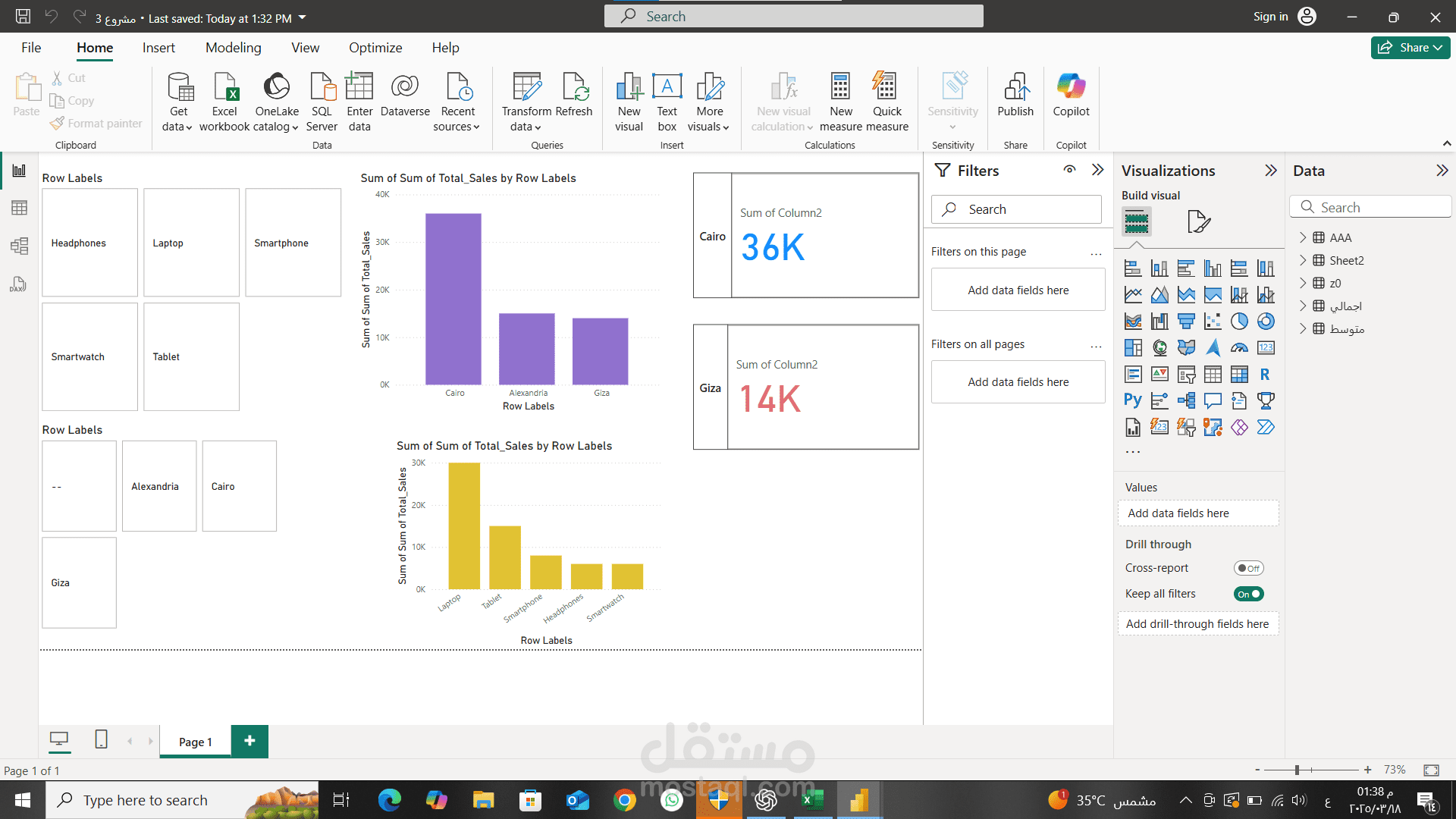Image resolution: width=1456 pixels, height=819 pixels.
Task: Click Search box in Data pane
Action: (x=1370, y=207)
